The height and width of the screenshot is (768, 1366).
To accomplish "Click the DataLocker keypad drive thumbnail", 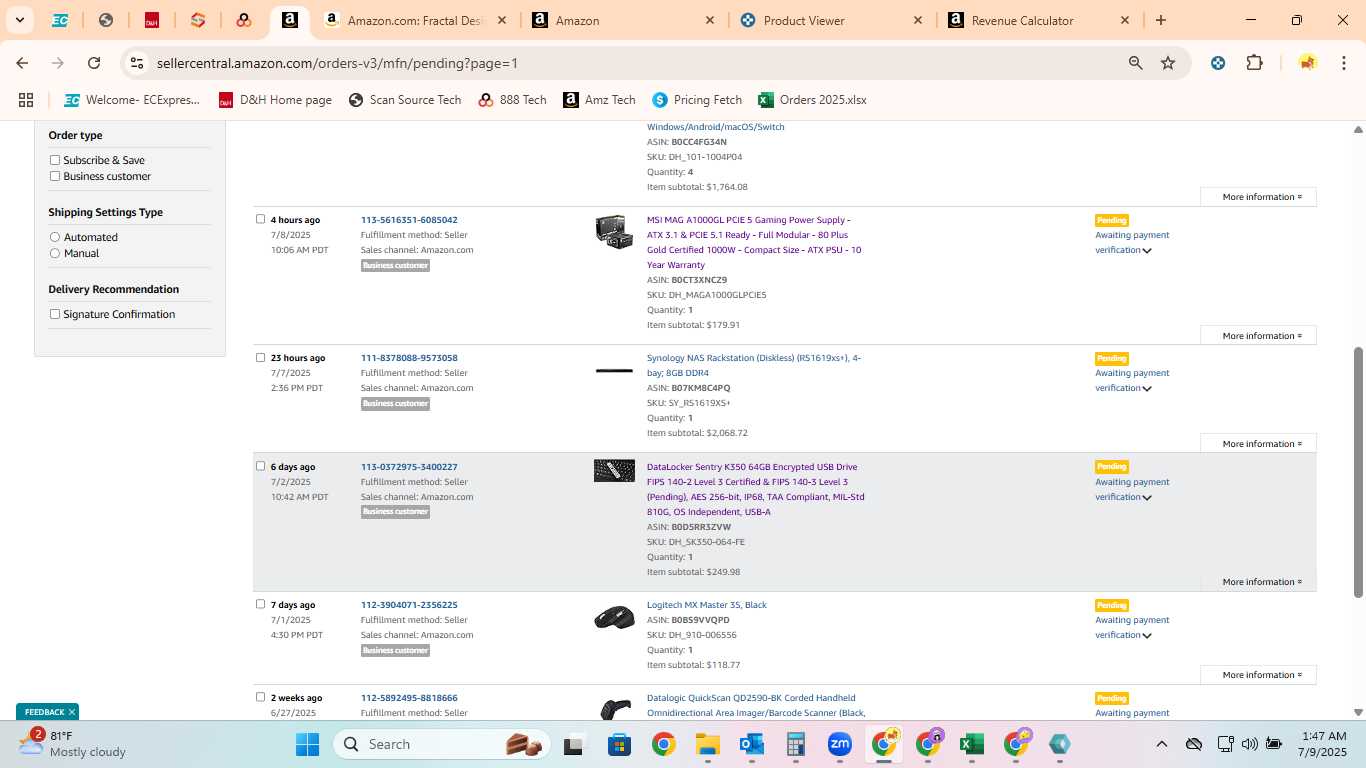I will [x=614, y=470].
